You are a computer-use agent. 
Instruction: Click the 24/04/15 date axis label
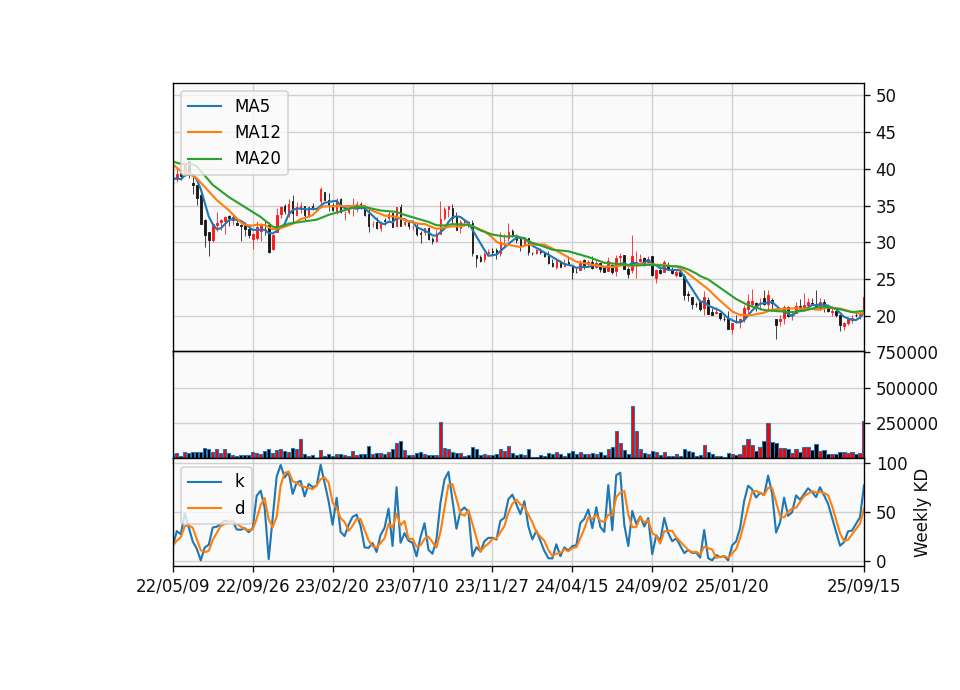(572, 587)
